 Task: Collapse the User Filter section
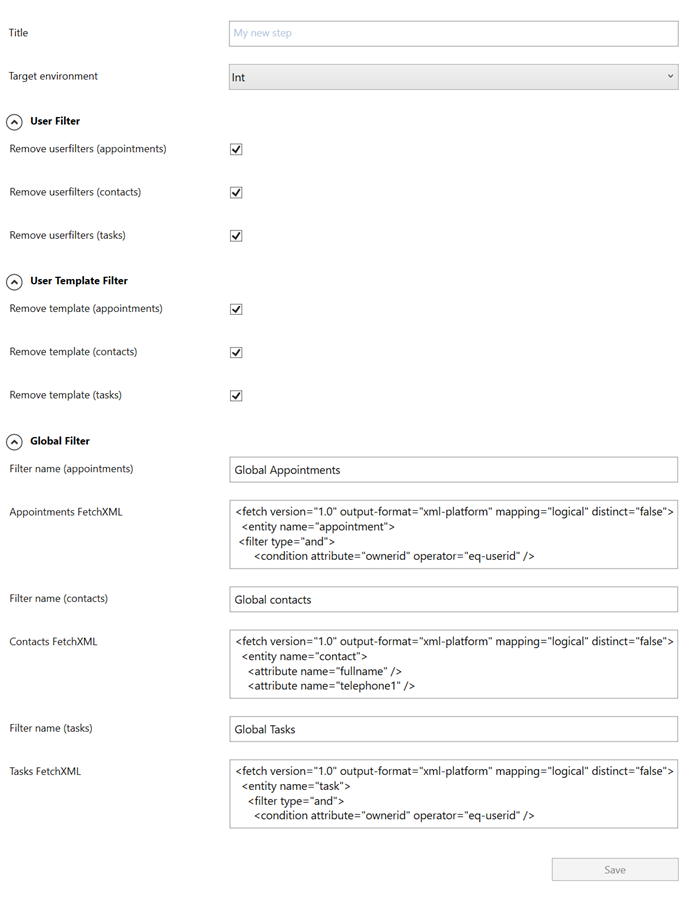(13, 121)
